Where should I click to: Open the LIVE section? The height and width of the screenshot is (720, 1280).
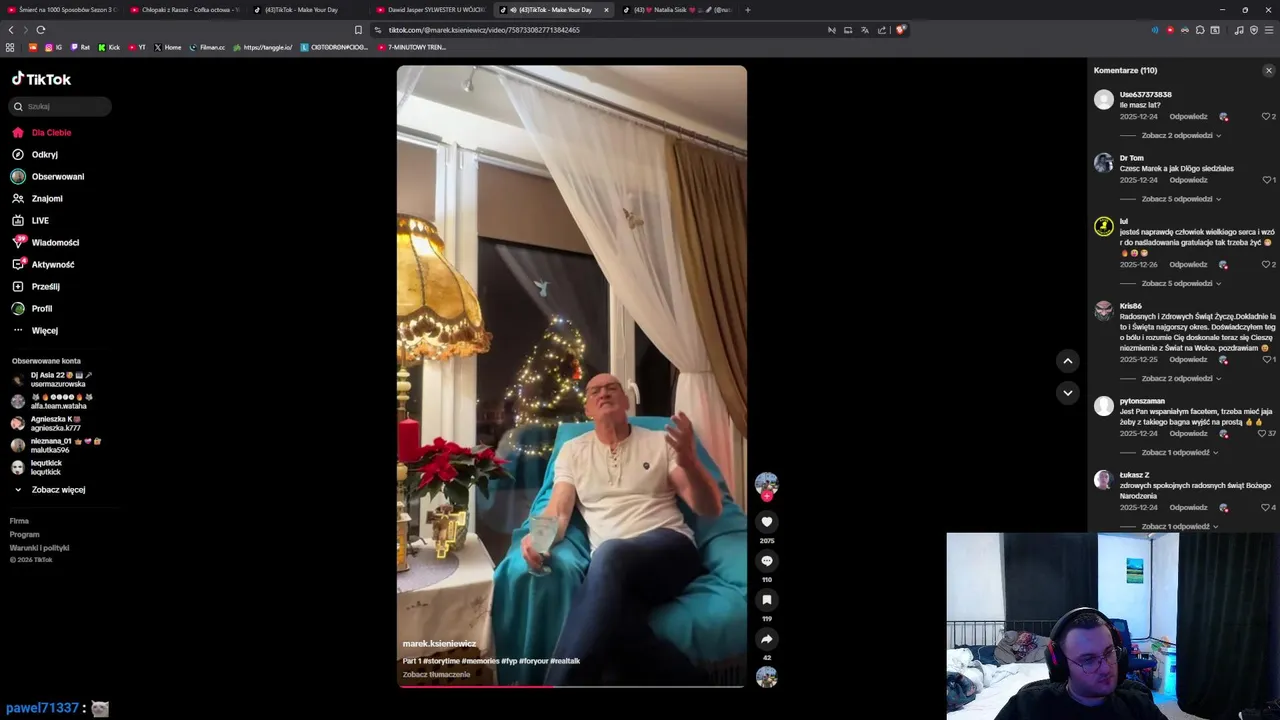point(31,221)
